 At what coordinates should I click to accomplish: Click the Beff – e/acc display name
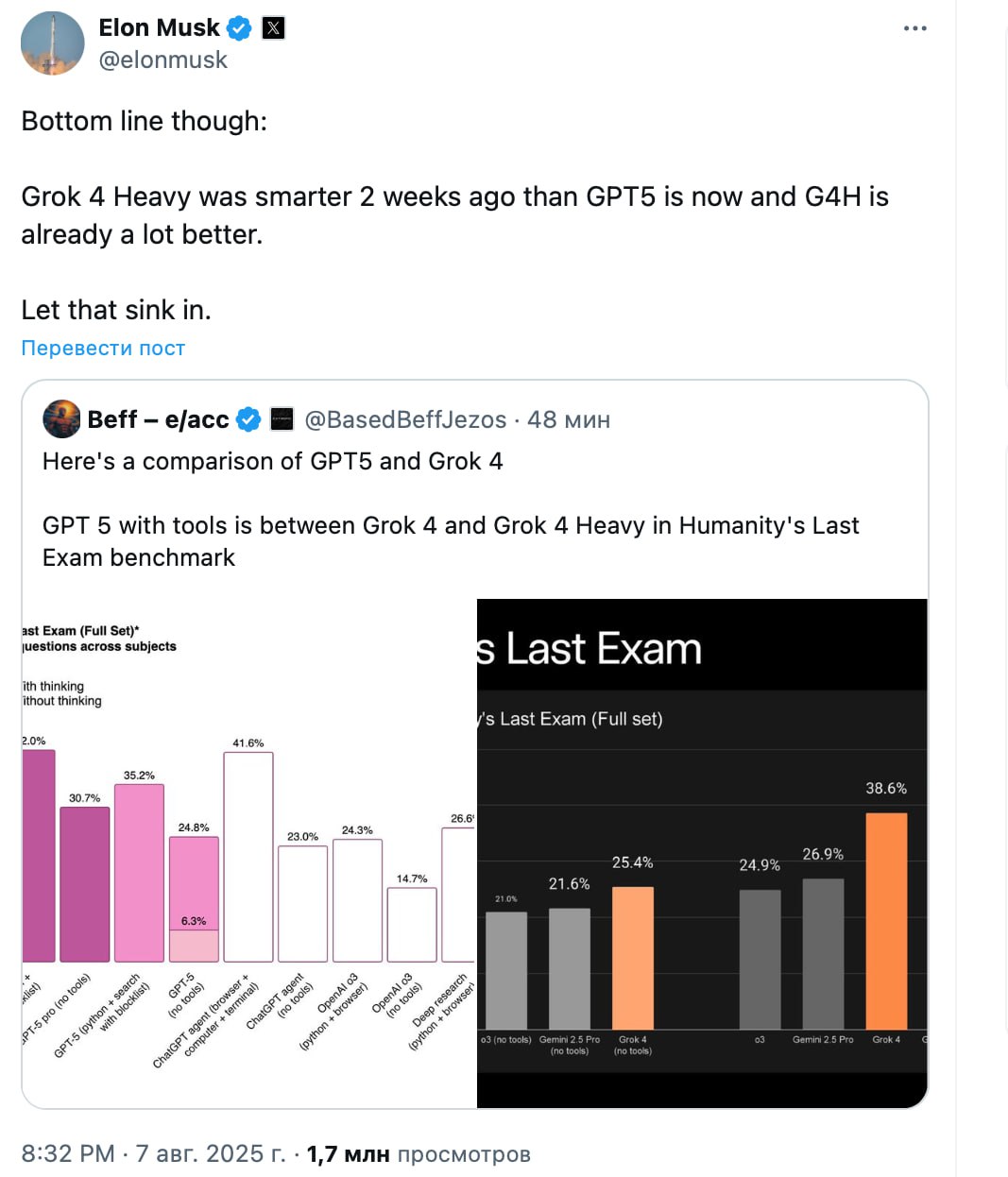pyautogui.click(x=158, y=419)
